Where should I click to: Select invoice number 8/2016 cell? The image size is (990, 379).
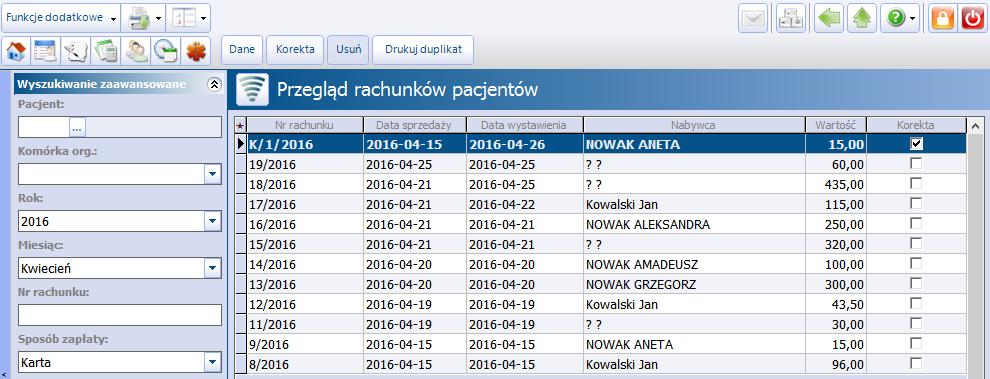(x=304, y=364)
